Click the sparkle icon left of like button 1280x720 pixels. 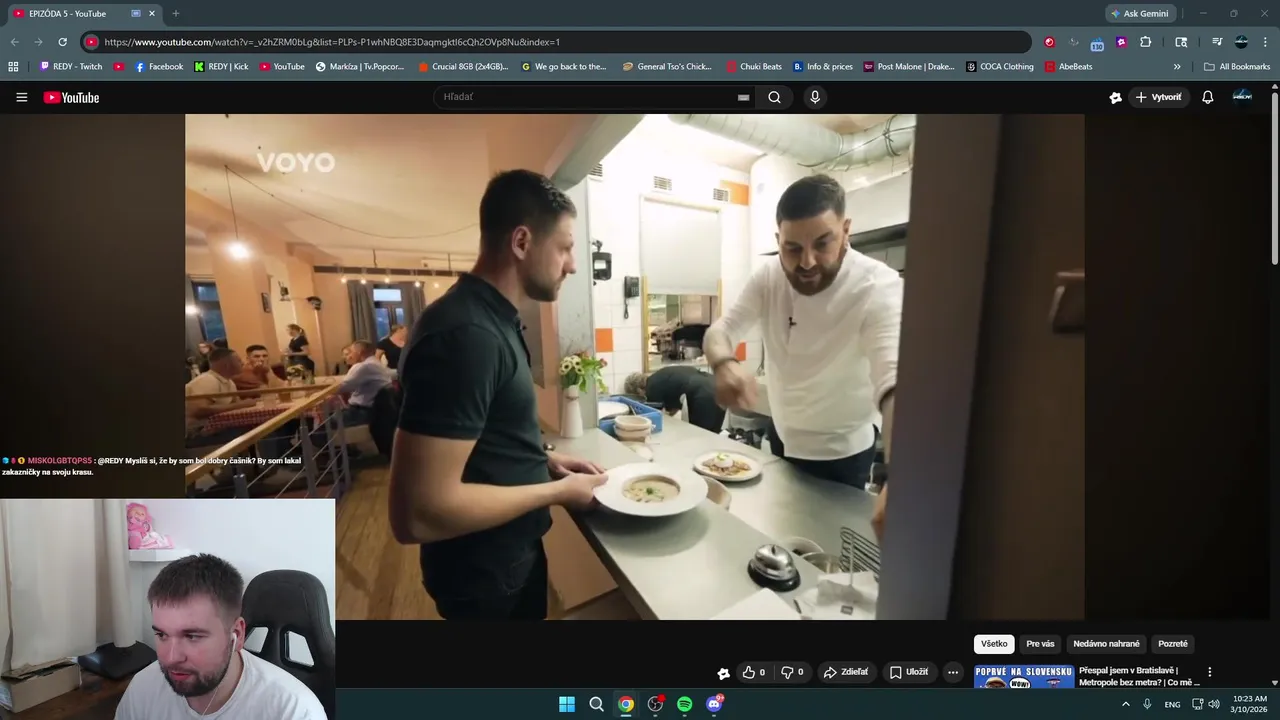tap(723, 673)
